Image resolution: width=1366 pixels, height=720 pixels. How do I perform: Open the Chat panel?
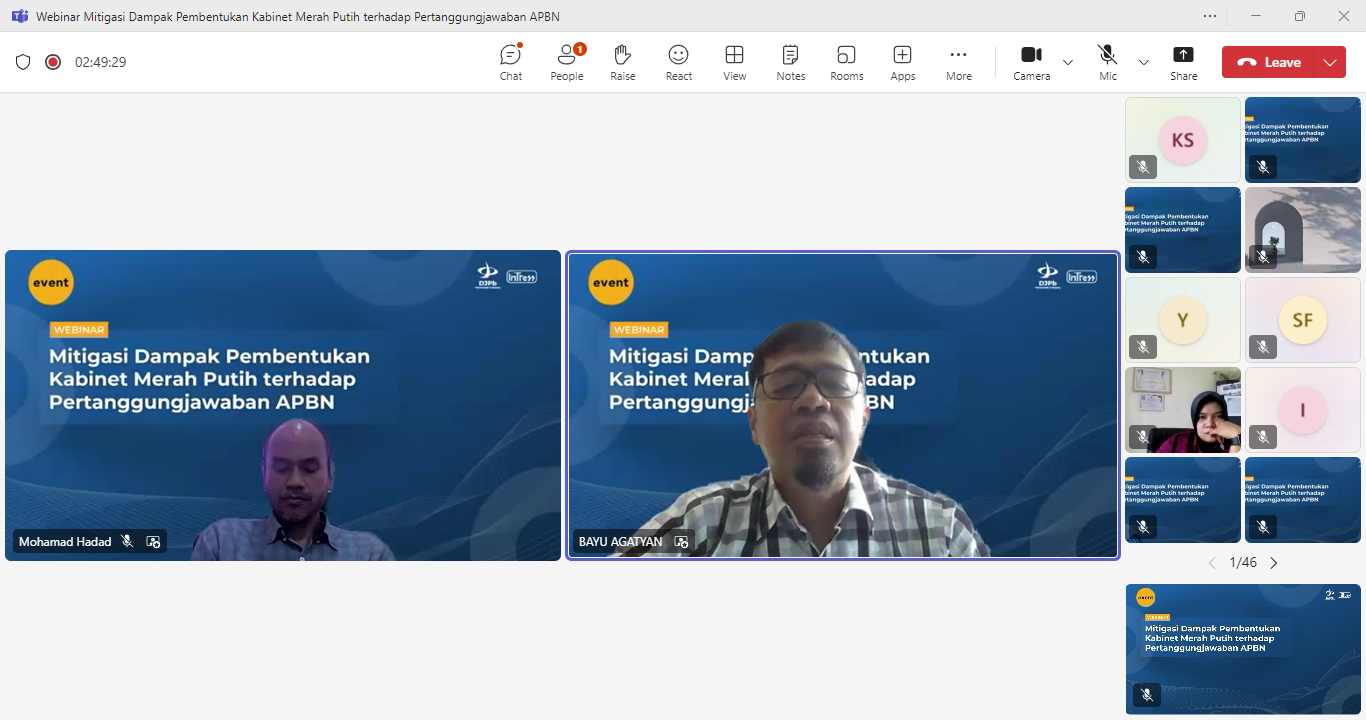coord(511,62)
